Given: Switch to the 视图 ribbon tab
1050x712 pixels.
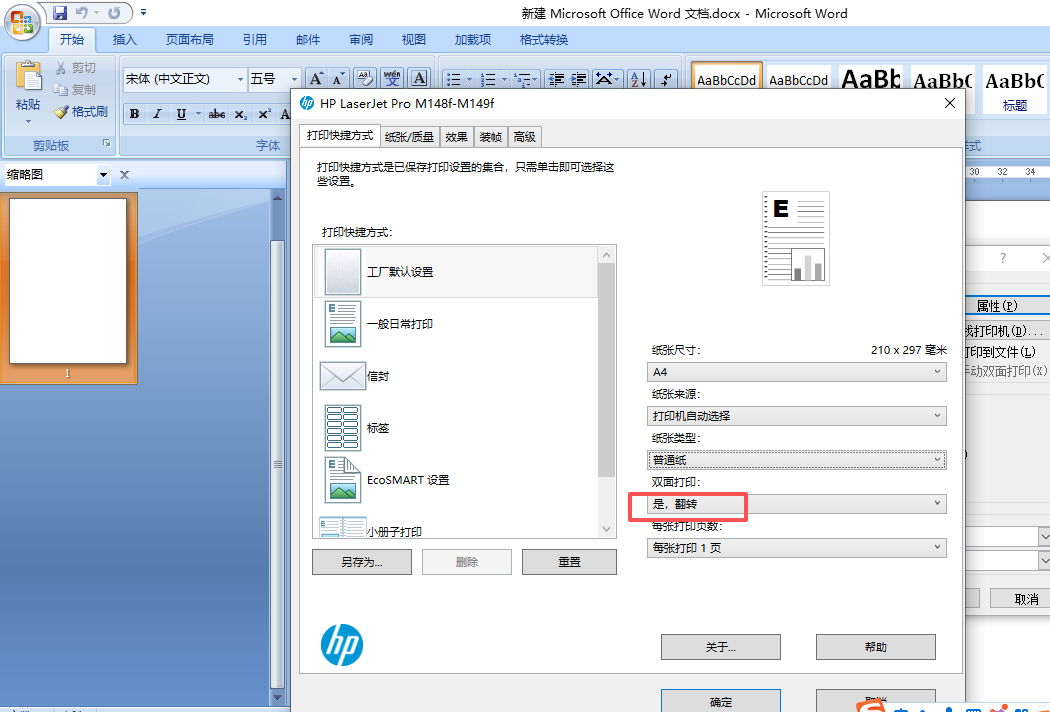Looking at the screenshot, I should pyautogui.click(x=413, y=40).
